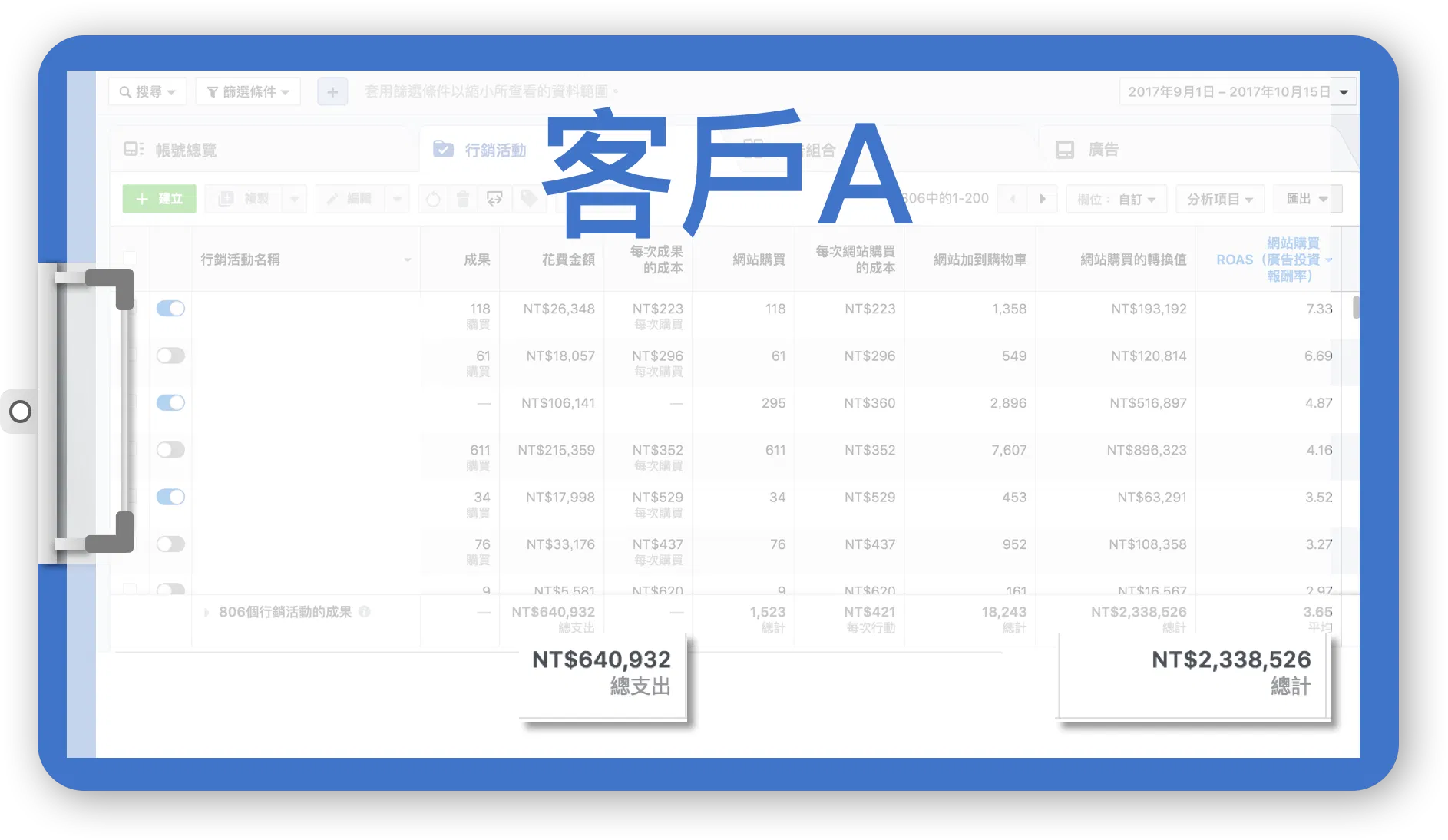This screenshot has height=840, width=1448.
Task: Click the preview share icon in toolbar
Action: (494, 200)
